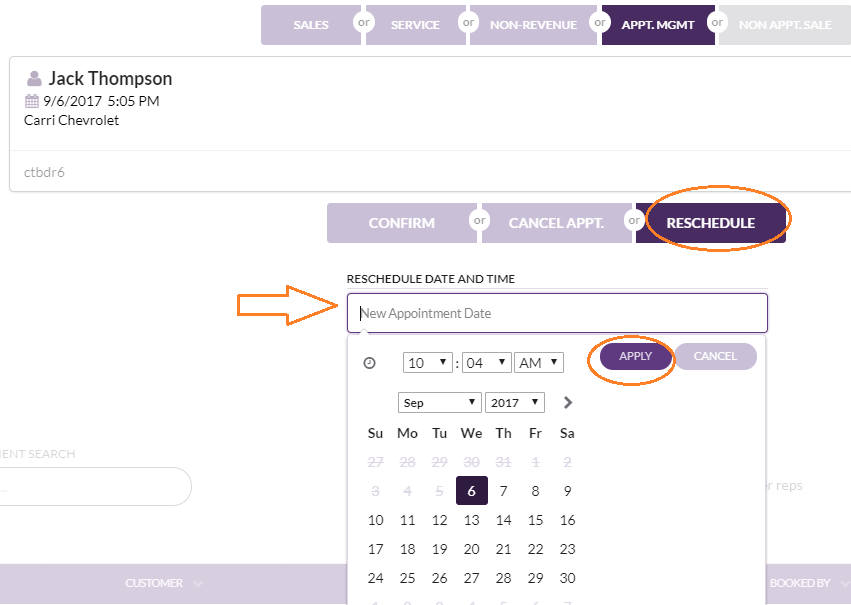This screenshot has height=605, width=851.
Task: Open the year dropdown showing 2017
Action: pos(515,403)
